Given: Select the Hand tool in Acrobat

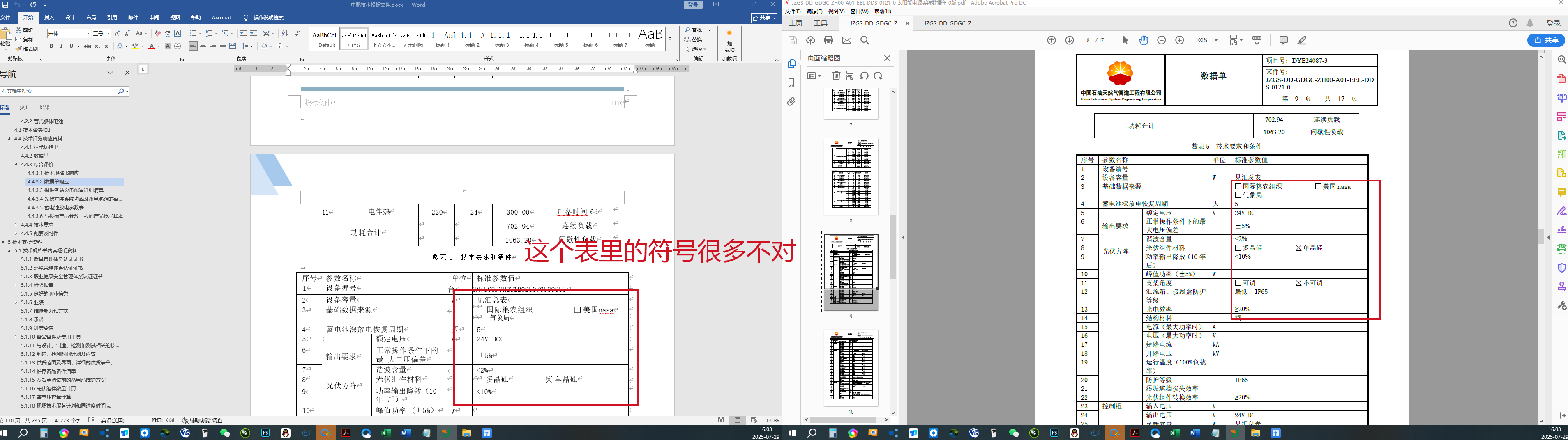Looking at the screenshot, I should (x=1144, y=40).
